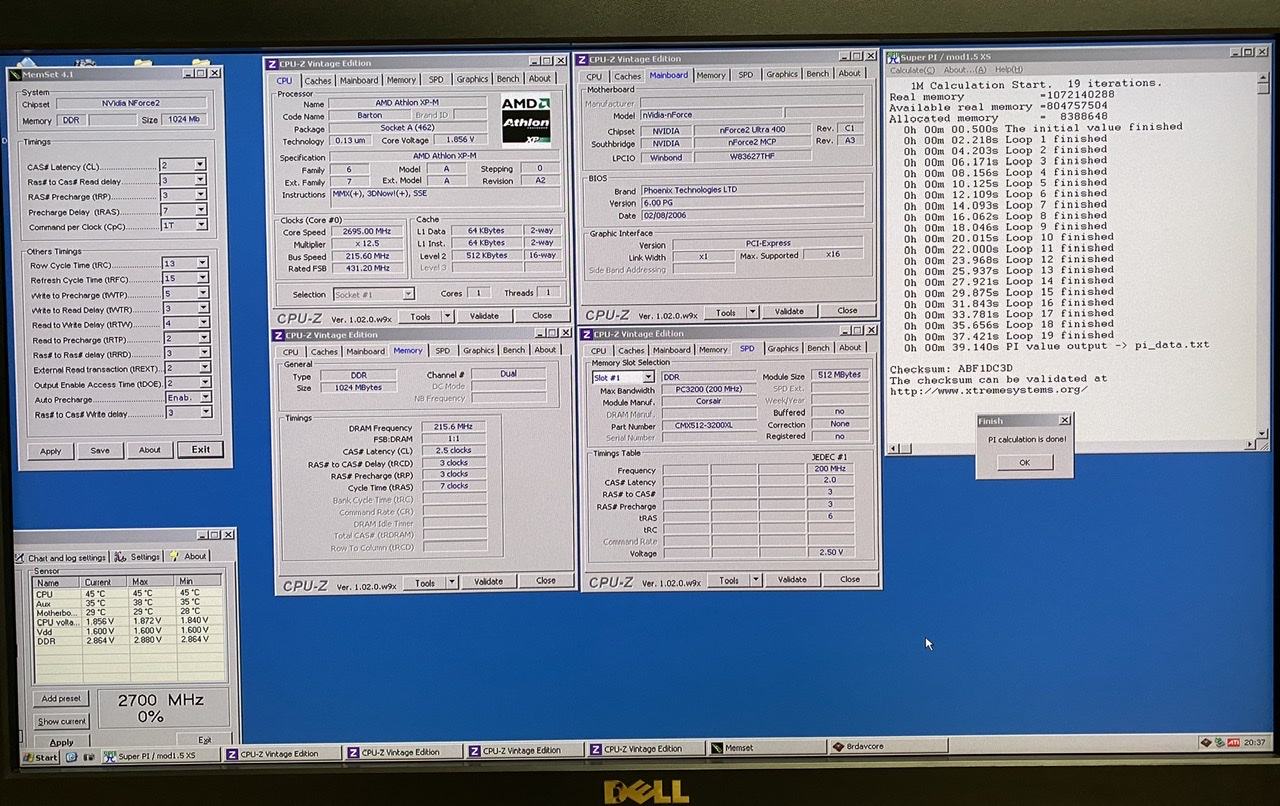Click the taskbar clock showing 20:37

1255,743
